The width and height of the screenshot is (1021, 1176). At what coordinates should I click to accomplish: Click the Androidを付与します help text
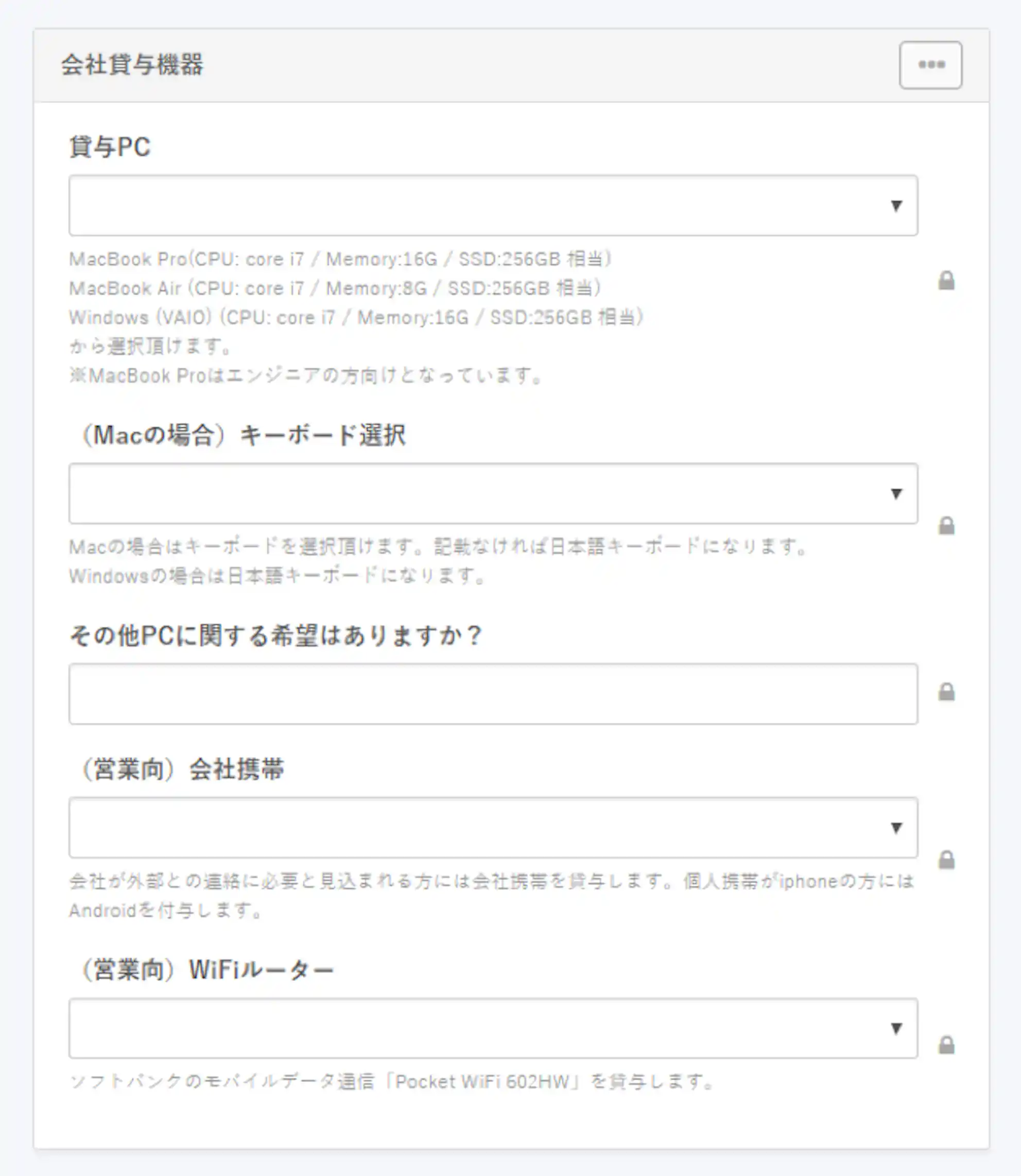[166, 910]
